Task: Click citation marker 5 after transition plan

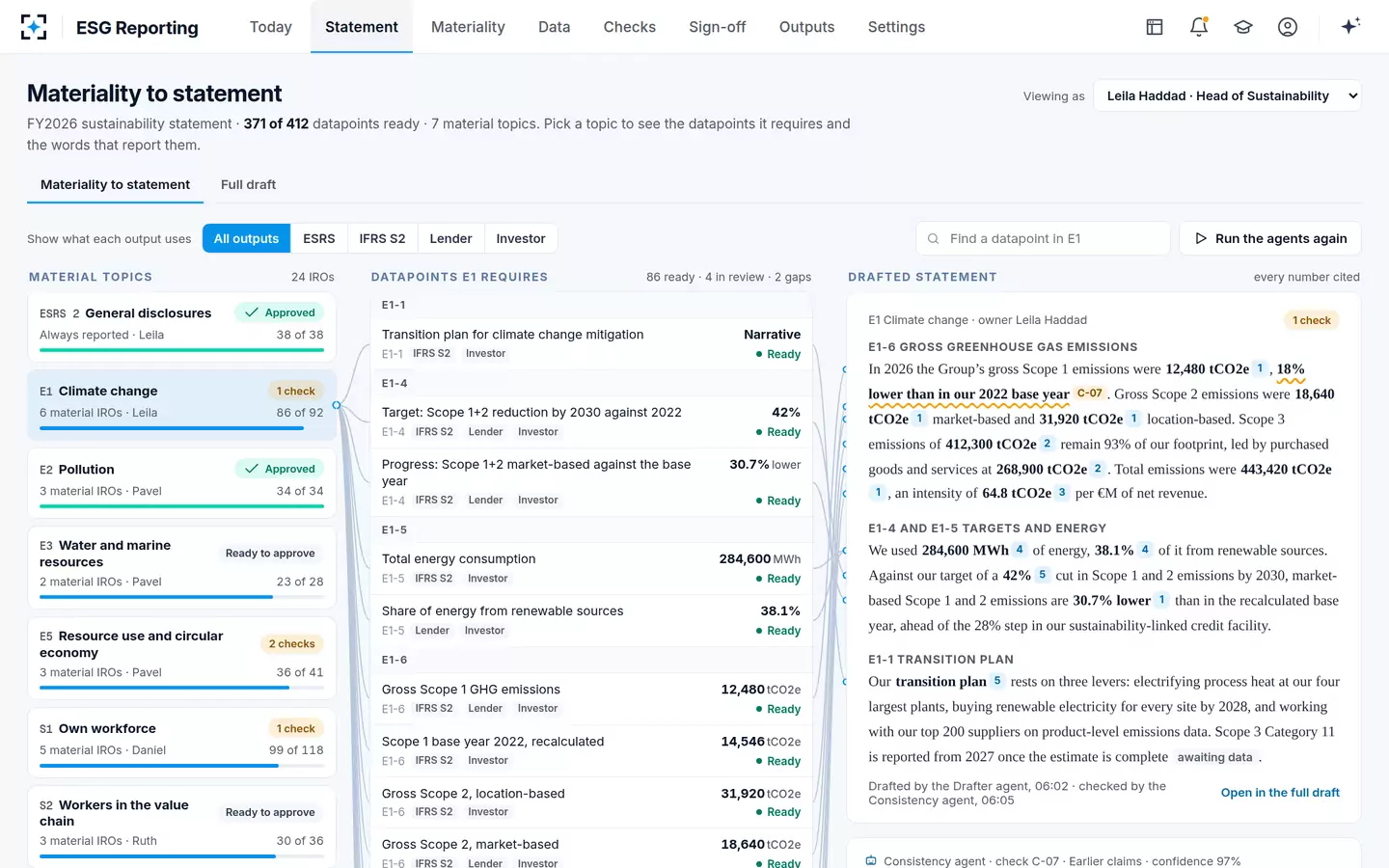Action: [x=997, y=681]
